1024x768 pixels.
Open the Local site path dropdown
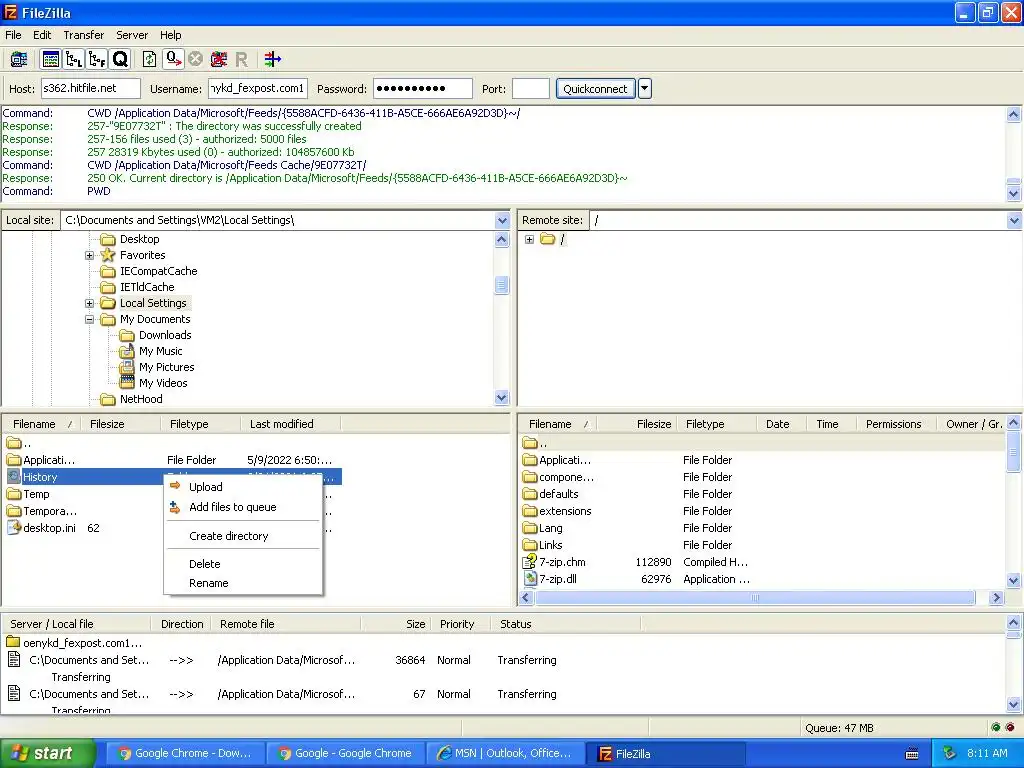click(502, 220)
